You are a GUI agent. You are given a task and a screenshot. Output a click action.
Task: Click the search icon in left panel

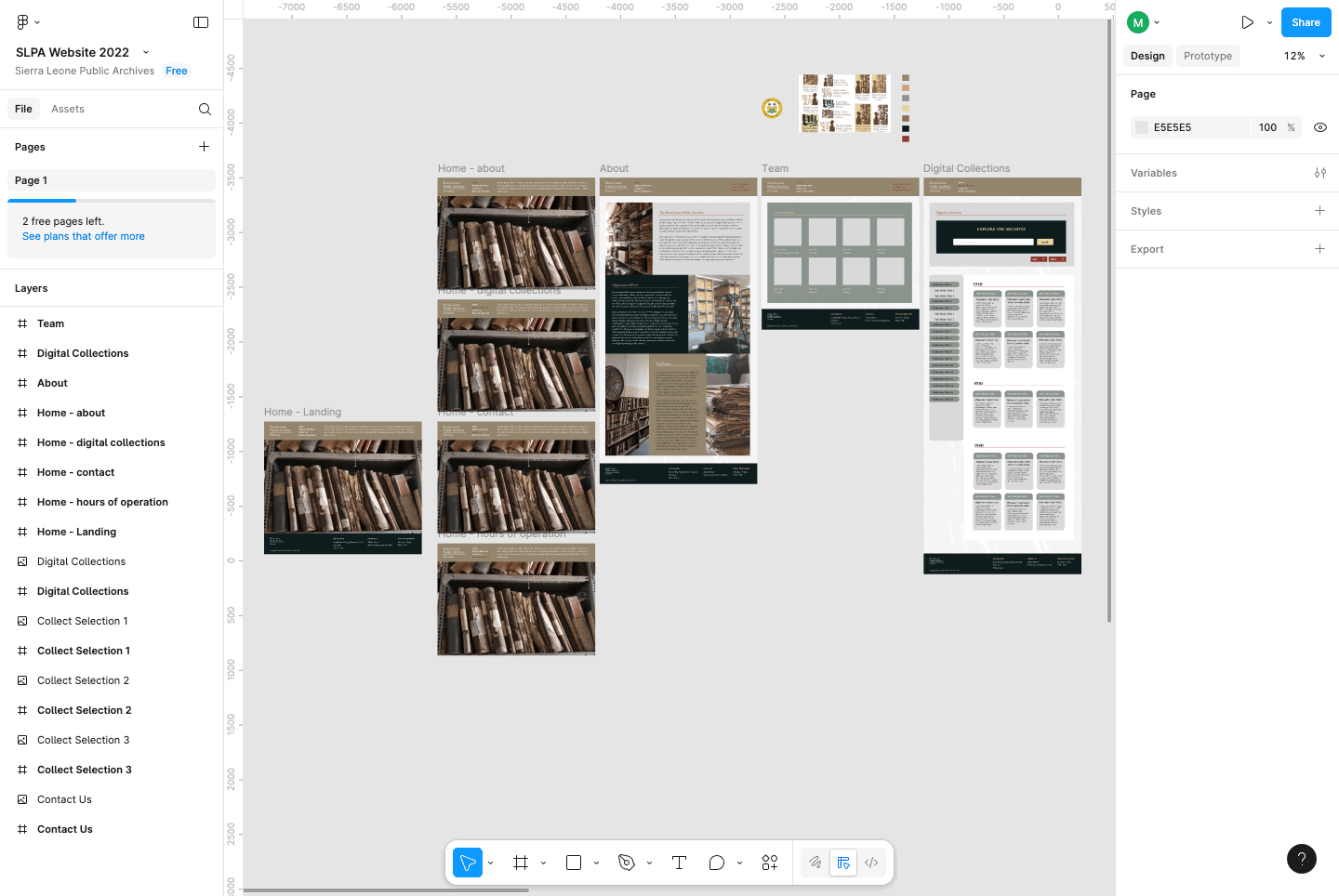click(205, 109)
